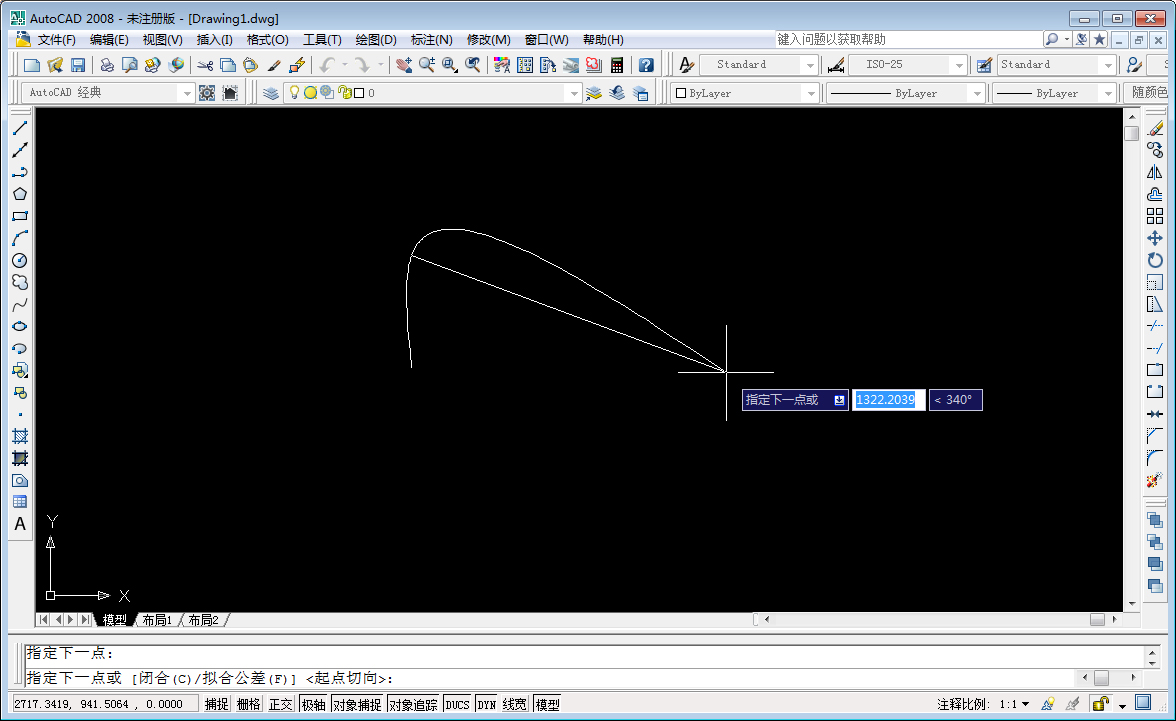Click the Plot icon

pyautogui.click(x=104, y=64)
